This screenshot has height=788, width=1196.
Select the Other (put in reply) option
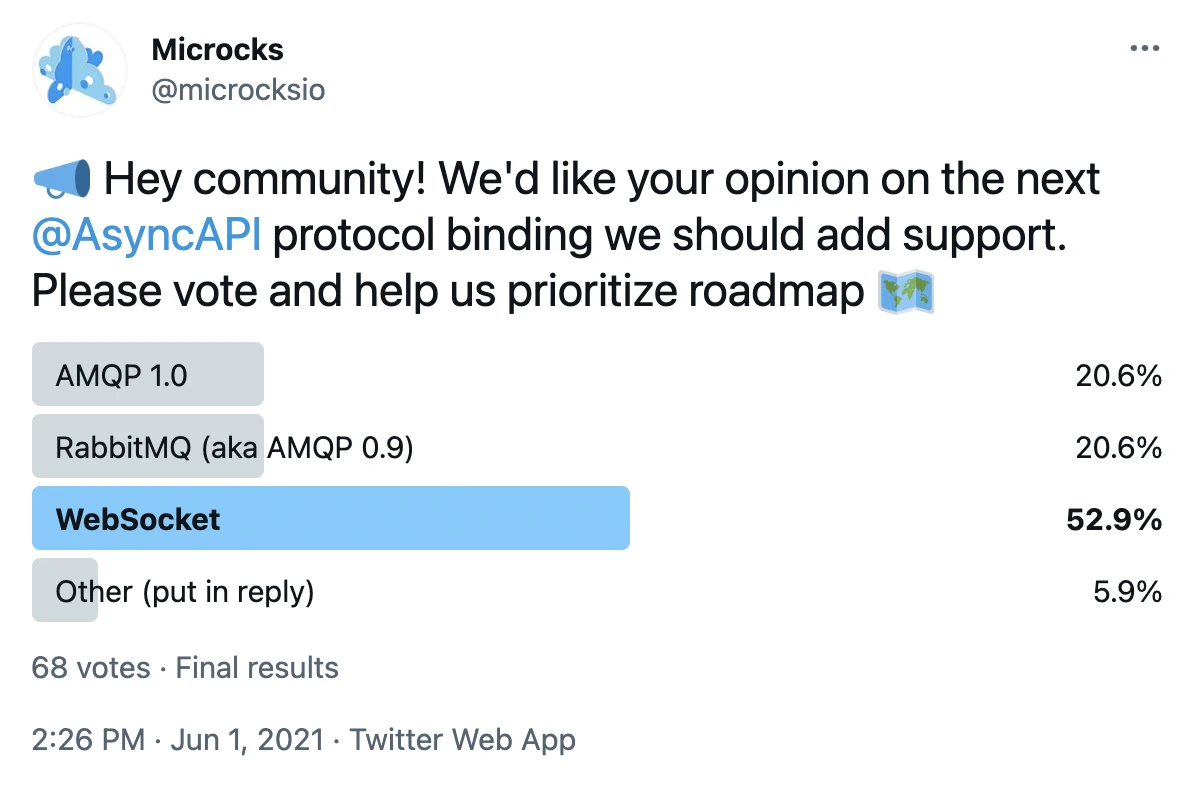185,591
